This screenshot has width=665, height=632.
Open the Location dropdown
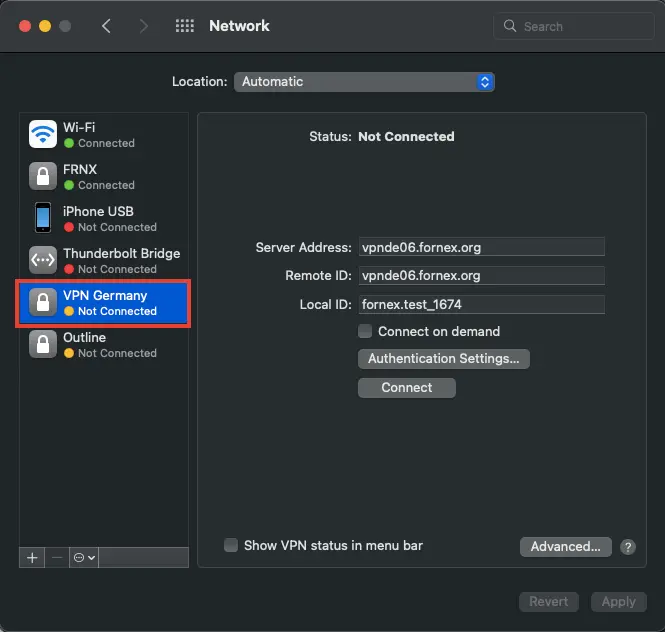point(364,82)
